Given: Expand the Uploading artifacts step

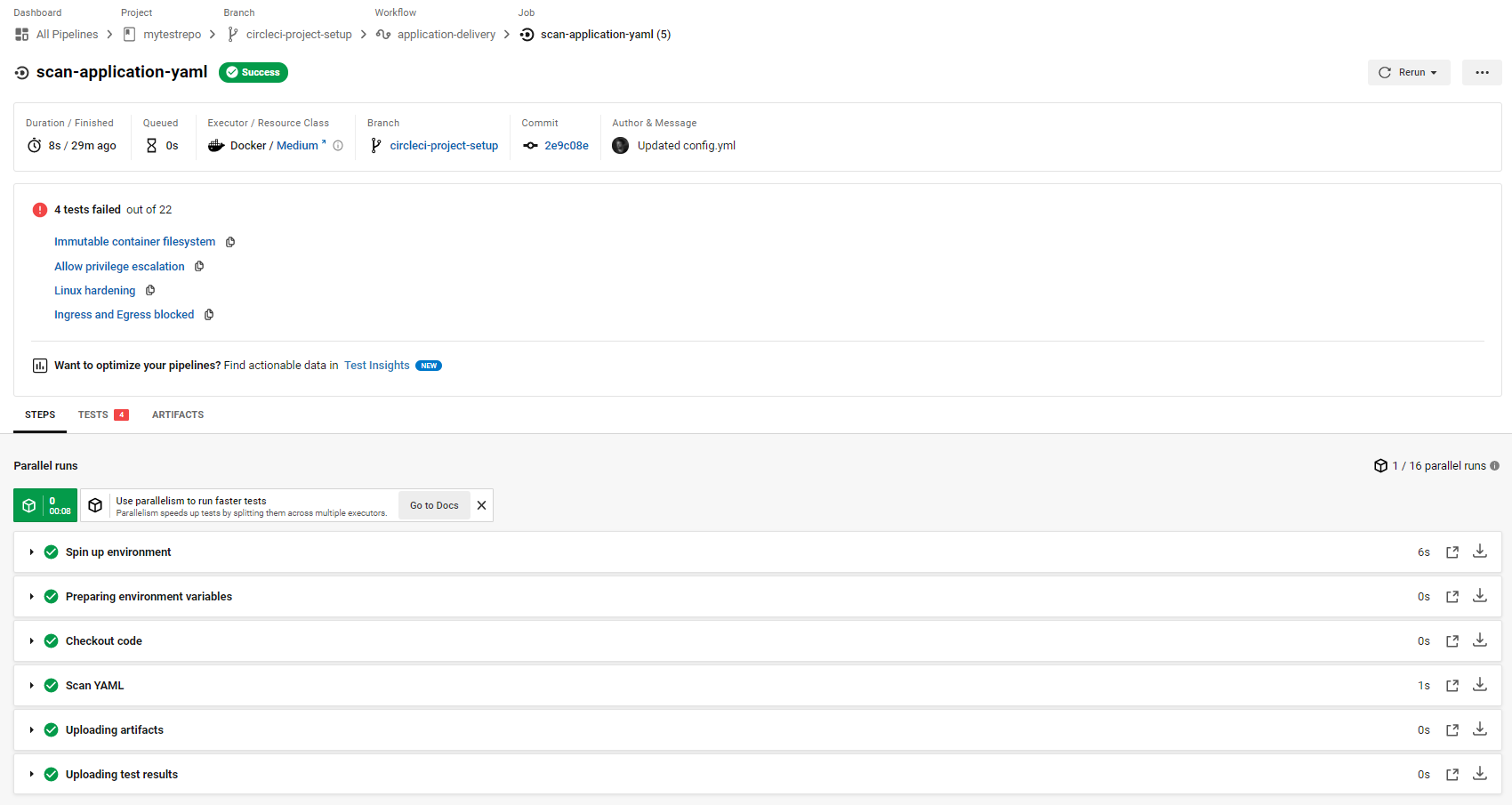Looking at the screenshot, I should pos(31,730).
